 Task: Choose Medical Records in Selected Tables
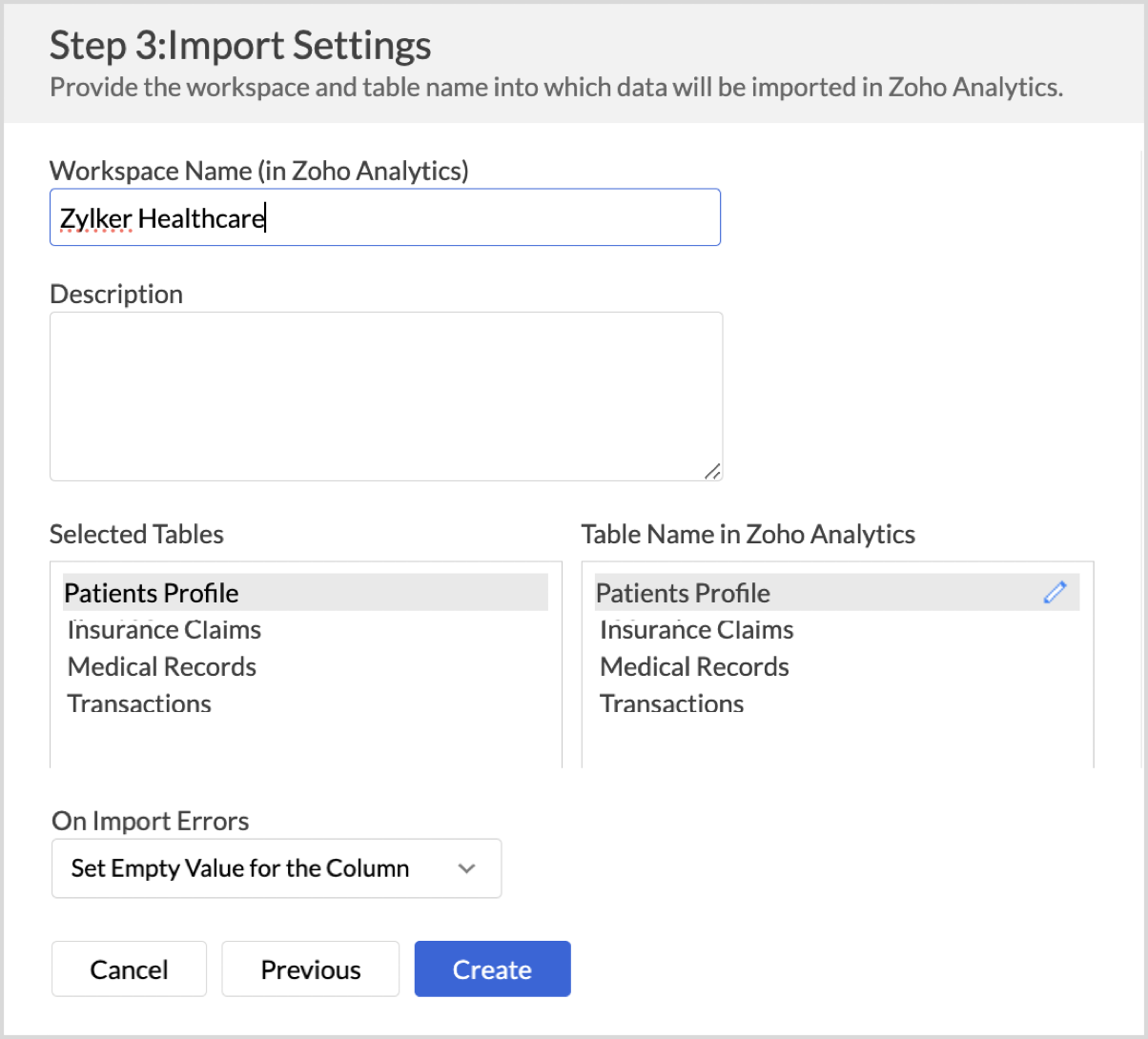162,666
